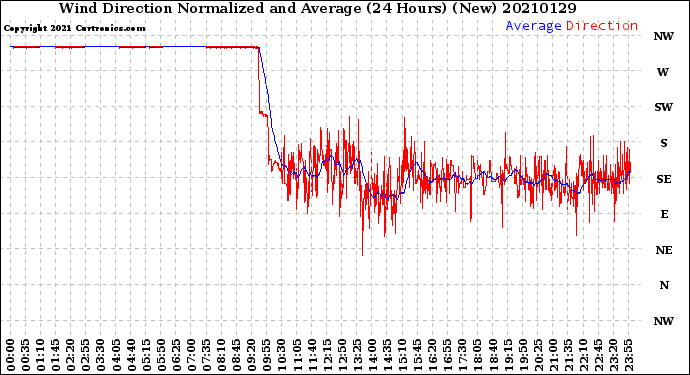Click the time label 10:30
Image resolution: width=690 pixels, height=375 pixels.
coord(282,355)
